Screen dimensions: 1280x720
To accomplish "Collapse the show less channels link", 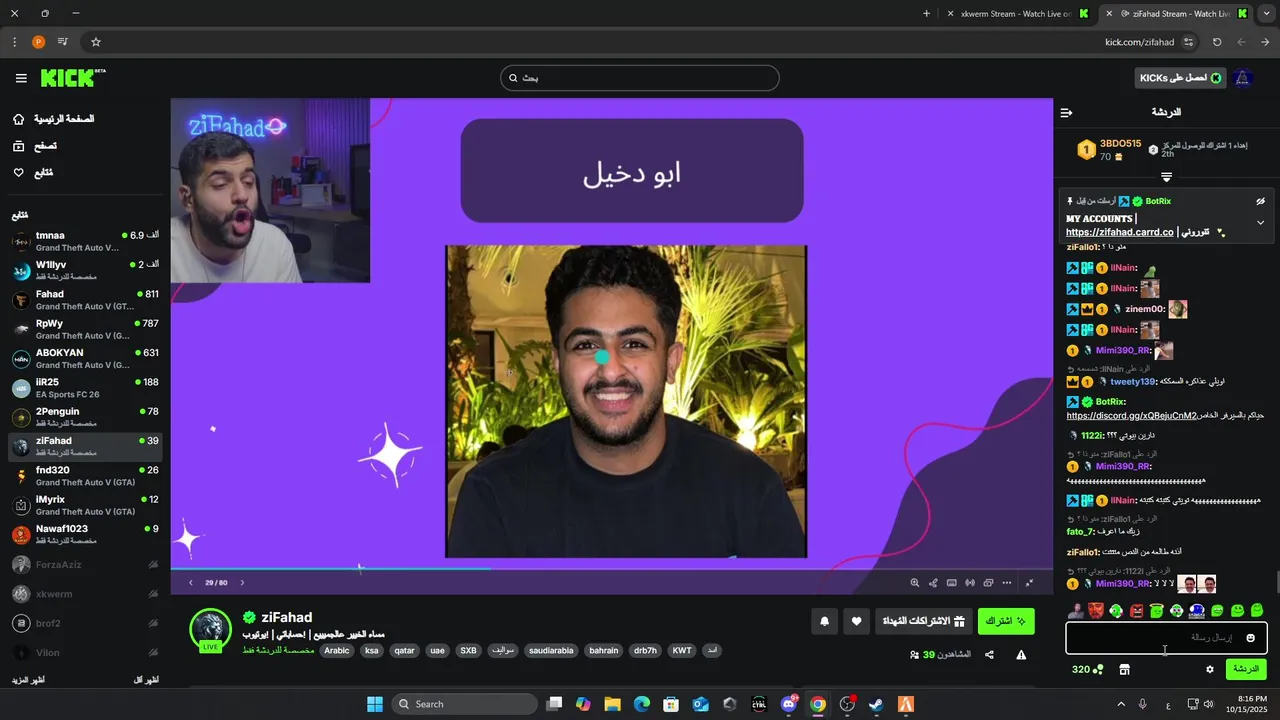I will 146,680.
